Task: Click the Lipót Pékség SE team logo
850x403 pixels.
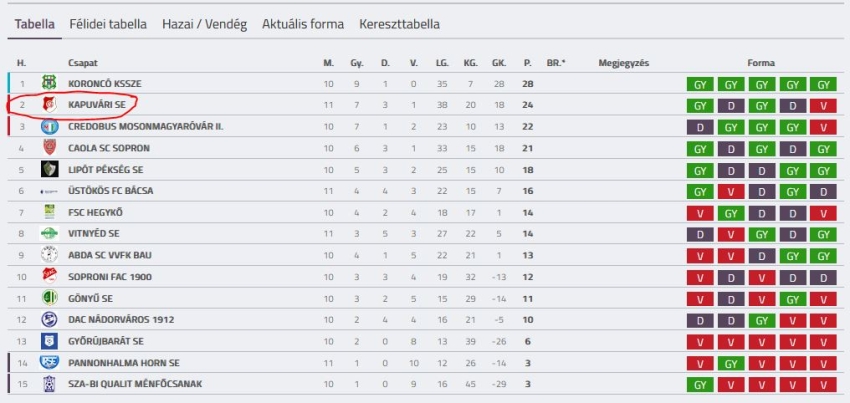Action: (x=50, y=169)
